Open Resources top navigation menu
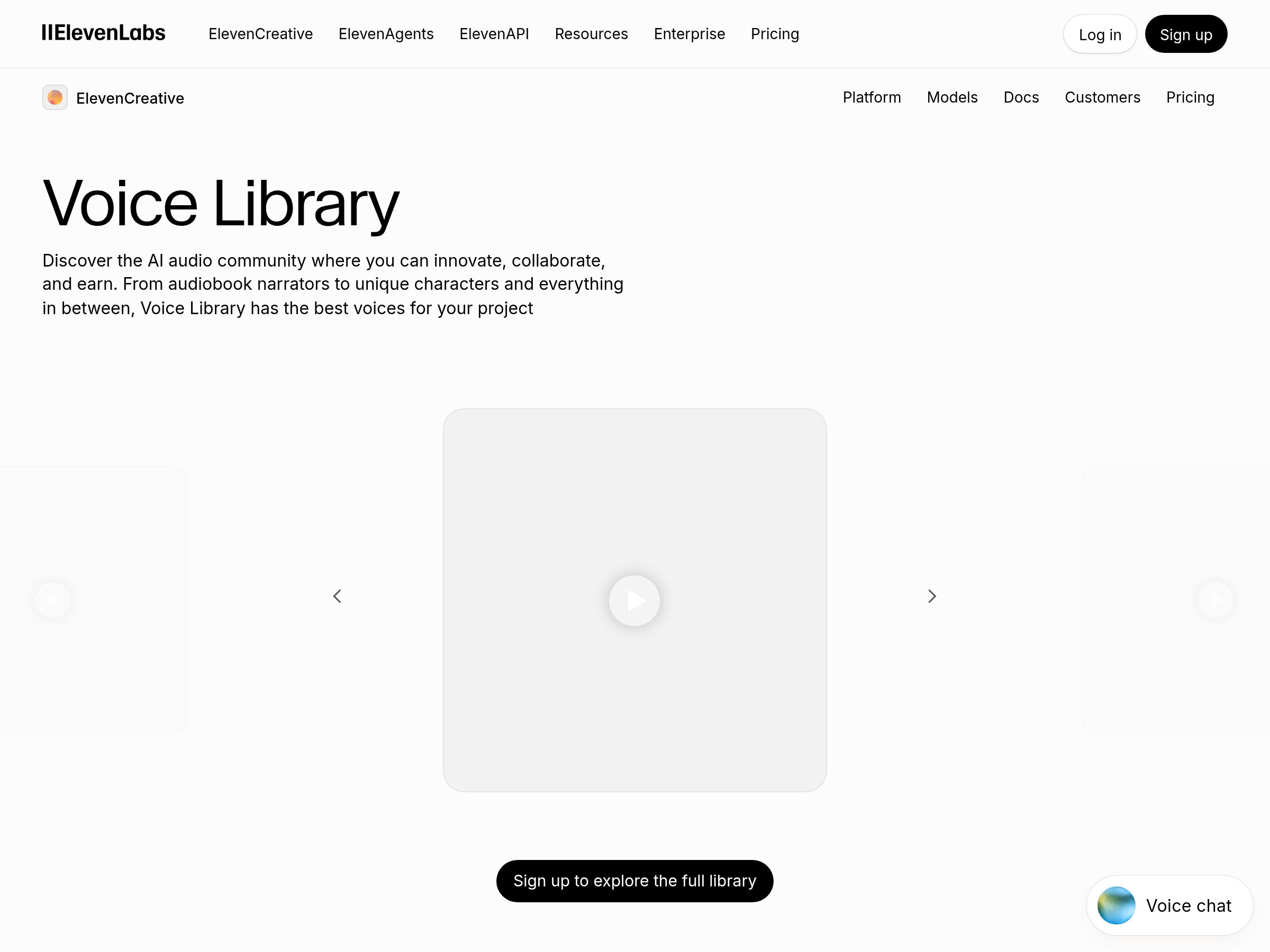 (592, 34)
